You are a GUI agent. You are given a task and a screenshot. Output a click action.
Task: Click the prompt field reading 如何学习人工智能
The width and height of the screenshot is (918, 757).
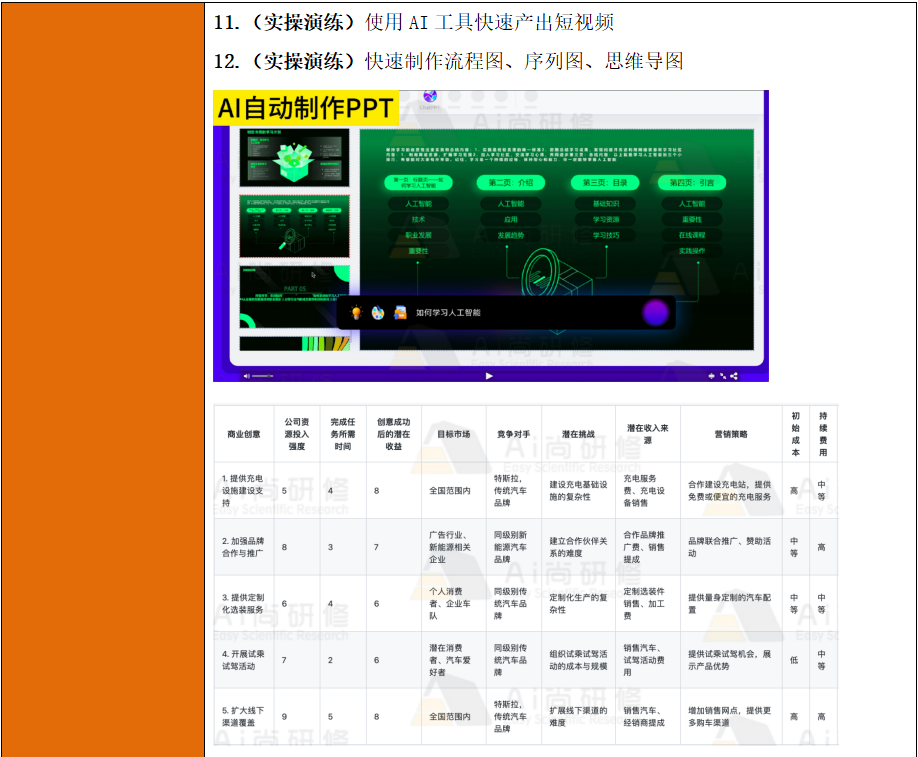(x=448, y=313)
